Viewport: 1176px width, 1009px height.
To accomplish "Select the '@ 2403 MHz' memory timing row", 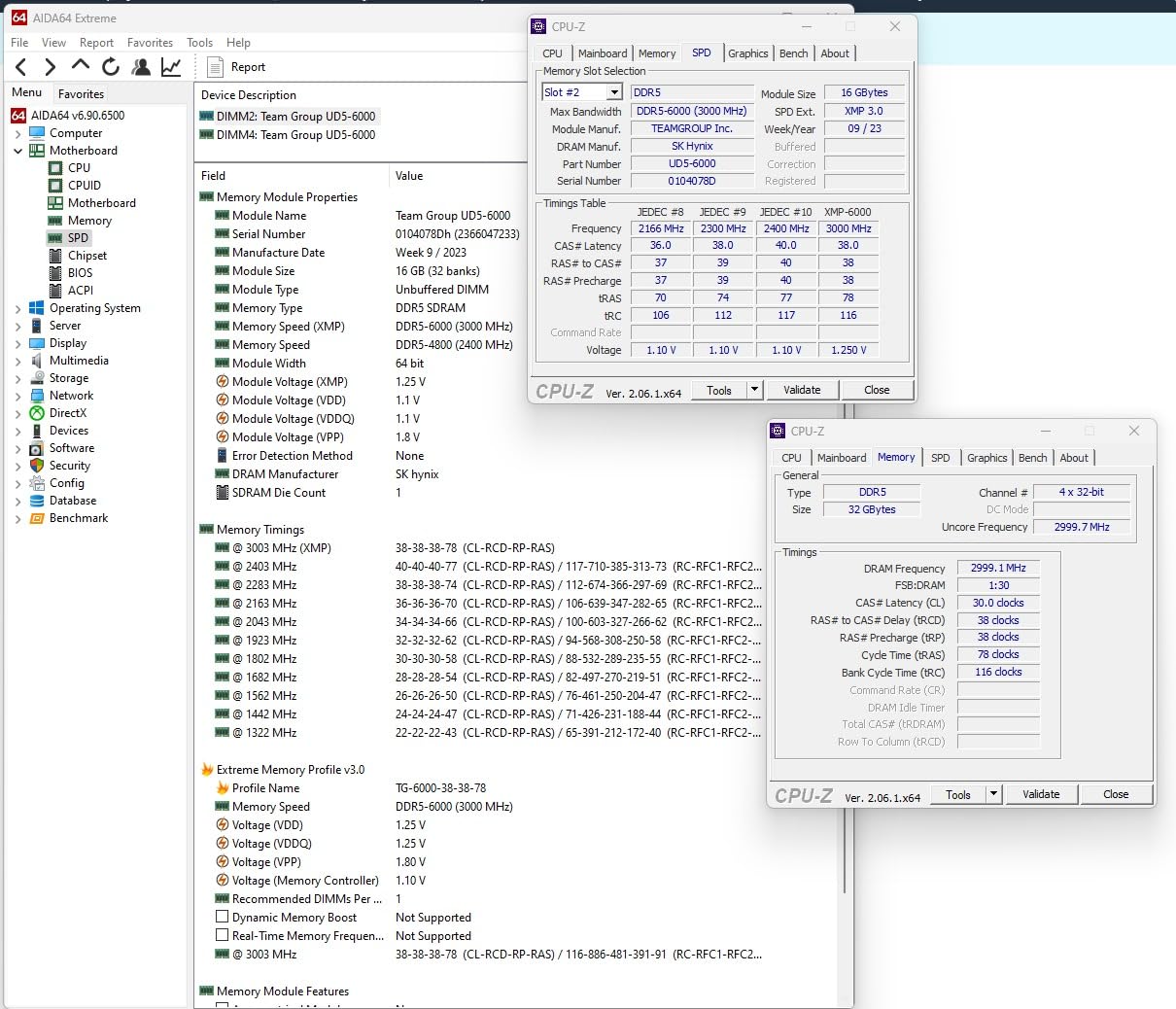I will click(482, 567).
